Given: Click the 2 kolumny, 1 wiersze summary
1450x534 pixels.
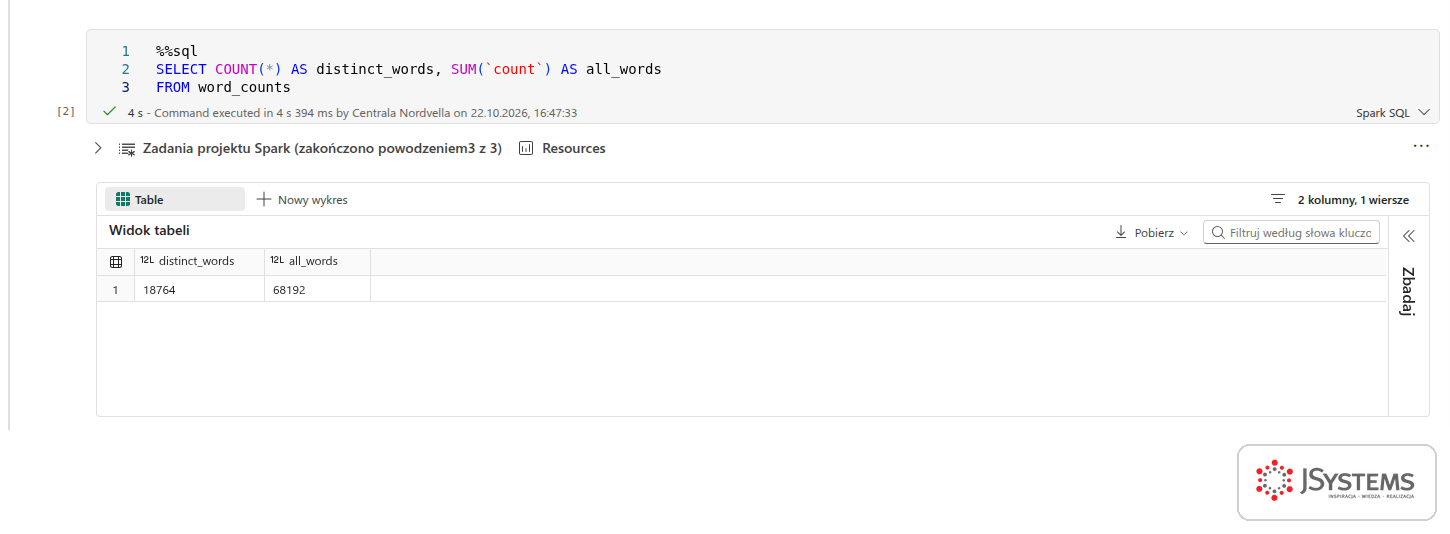Looking at the screenshot, I should pos(1353,200).
